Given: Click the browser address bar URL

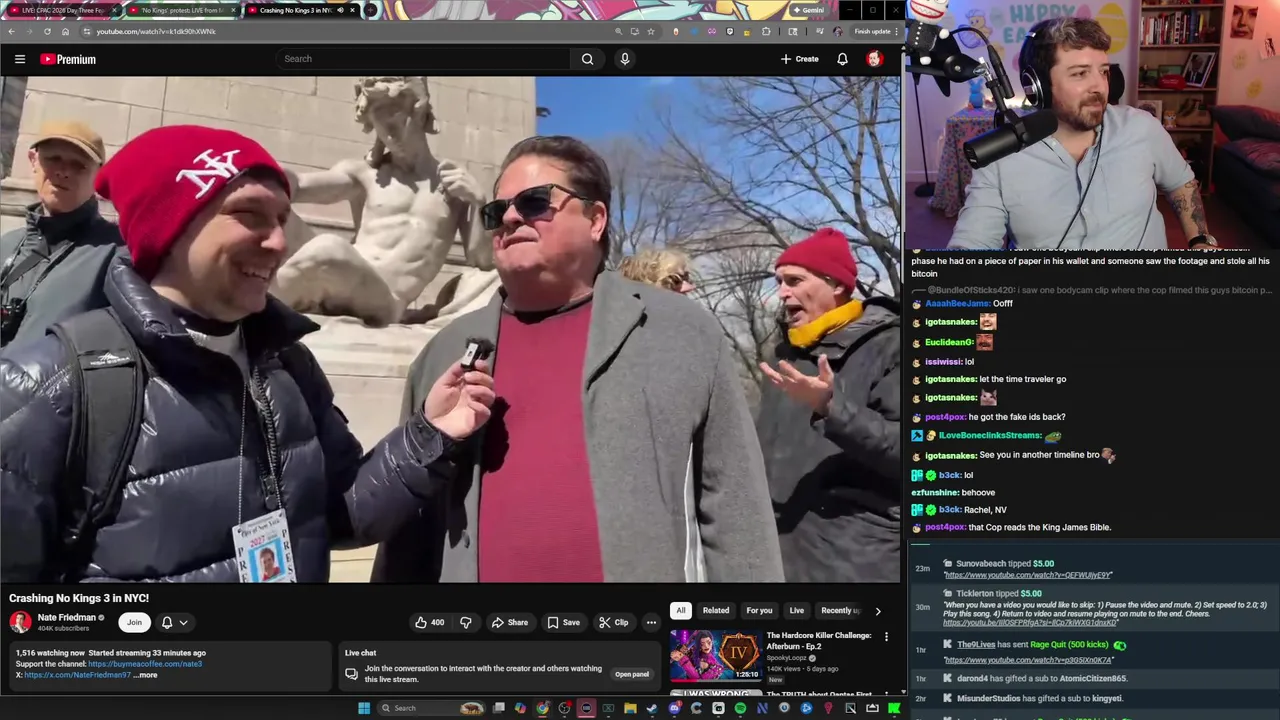Looking at the screenshot, I should [x=156, y=32].
